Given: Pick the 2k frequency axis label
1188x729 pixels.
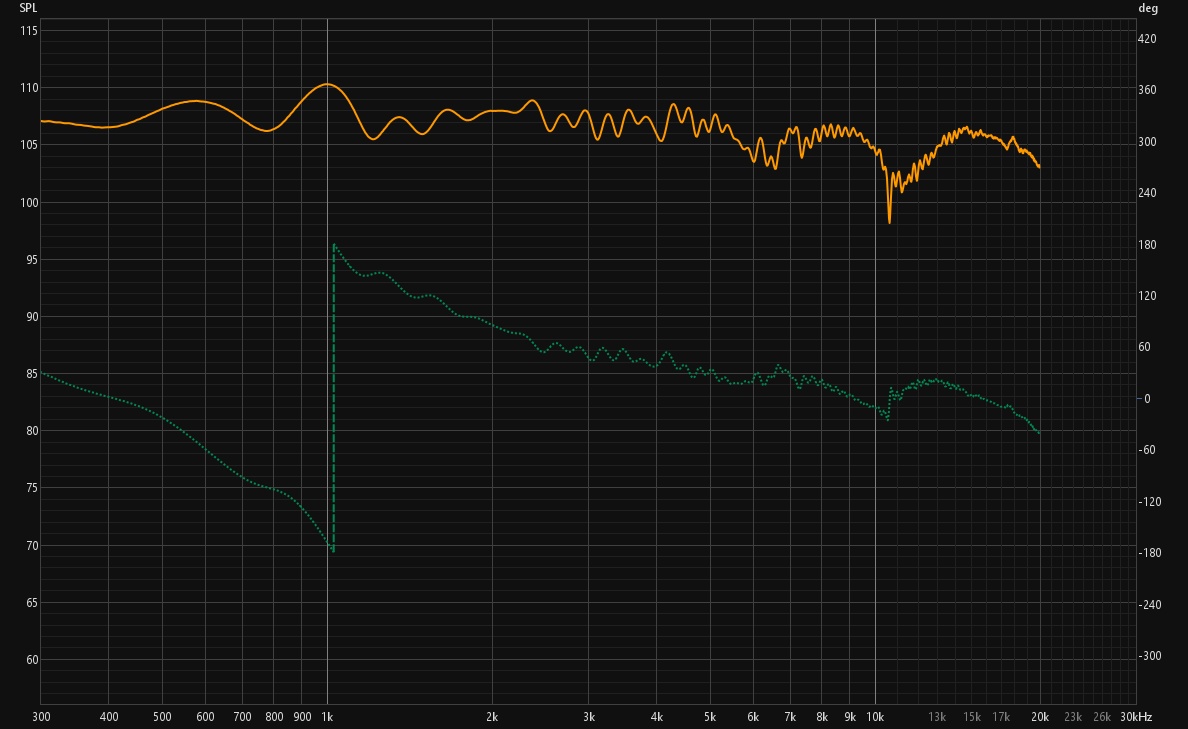Looking at the screenshot, I should 492,717.
